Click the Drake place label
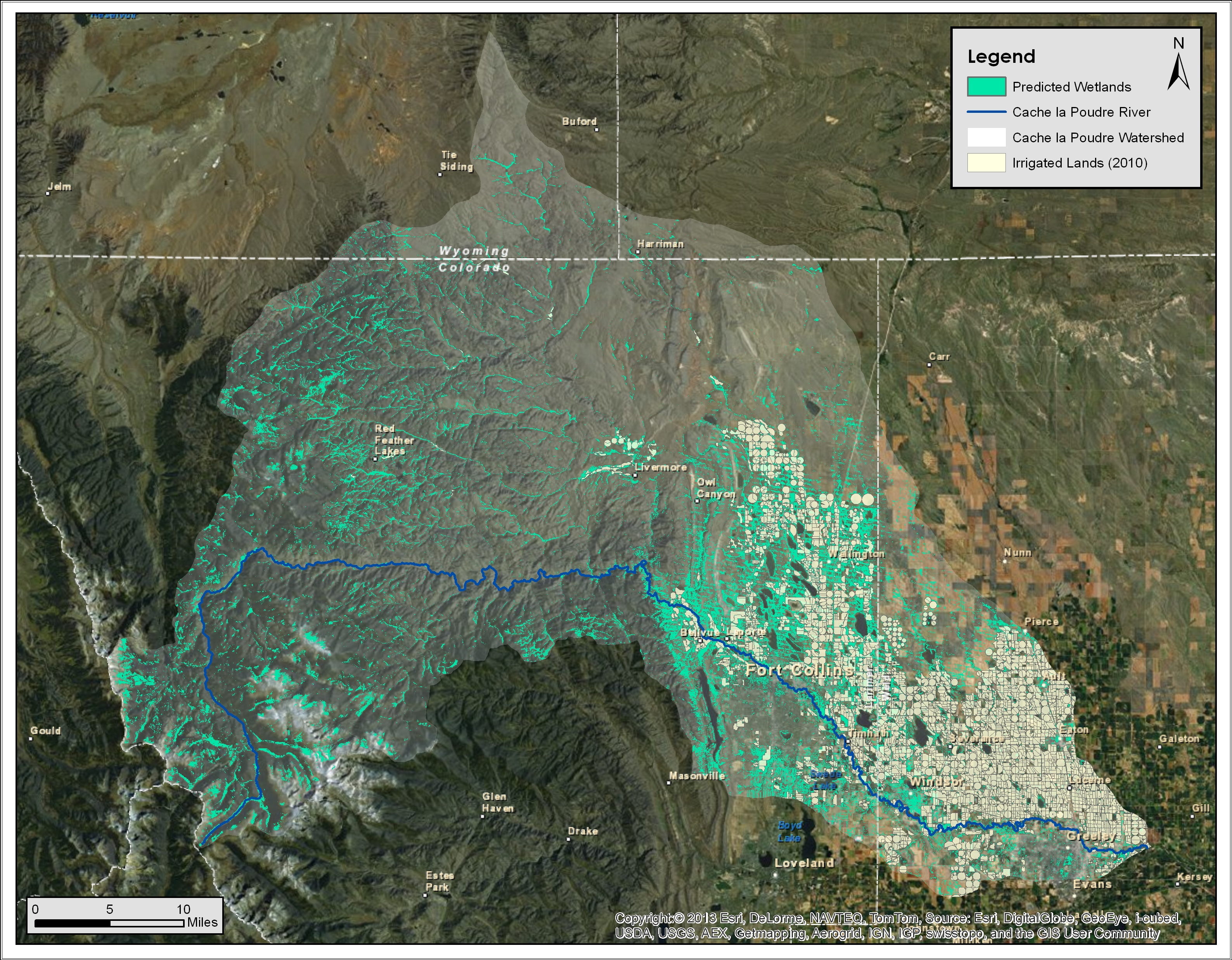Screen dimensions: 1232x960 (x=583, y=831)
